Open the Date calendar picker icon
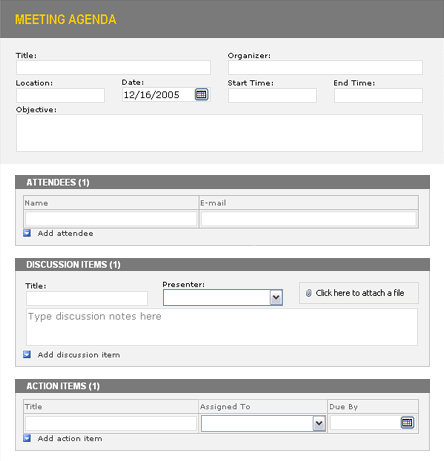This screenshot has height=461, width=444. (201, 95)
